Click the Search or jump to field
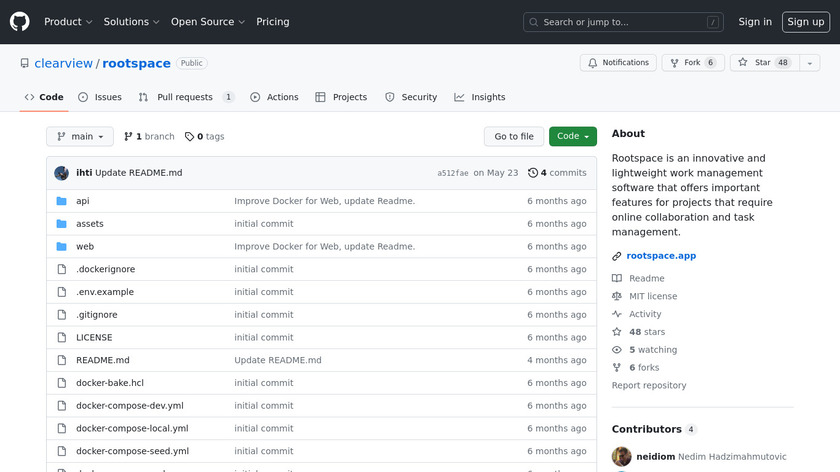 pos(622,22)
